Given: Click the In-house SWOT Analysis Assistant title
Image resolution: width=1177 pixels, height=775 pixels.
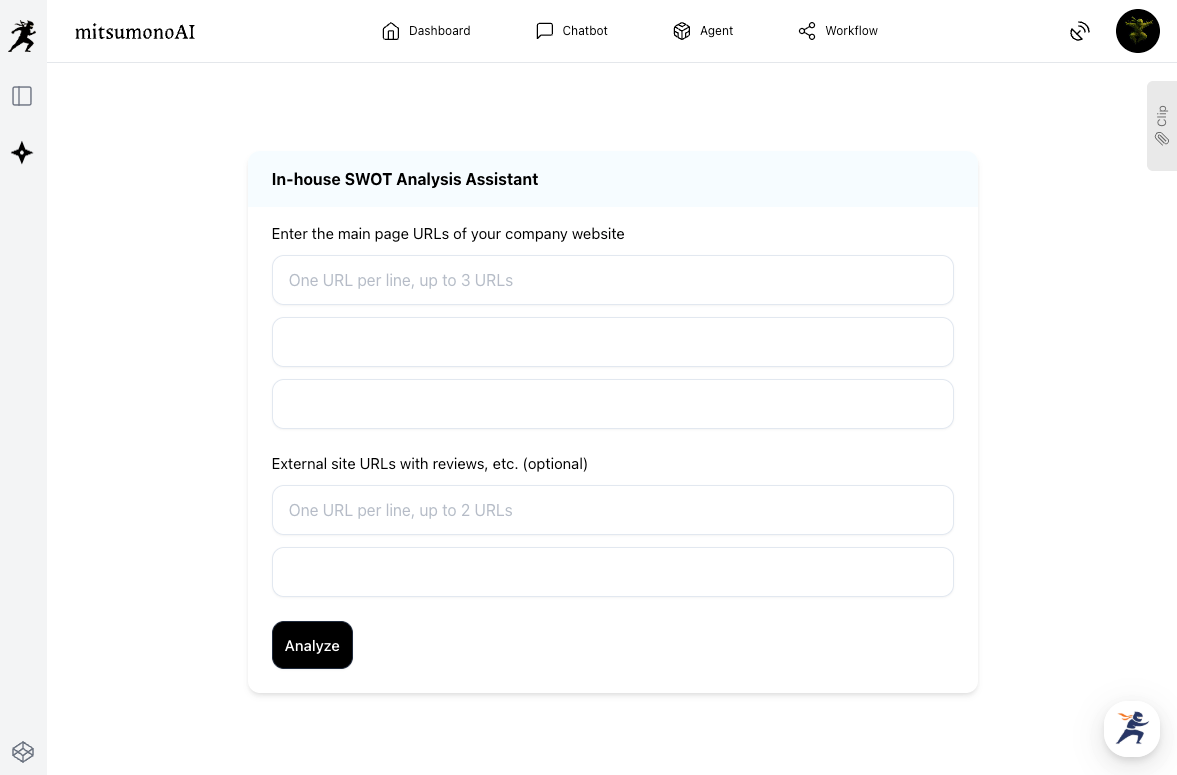Looking at the screenshot, I should coord(405,179).
